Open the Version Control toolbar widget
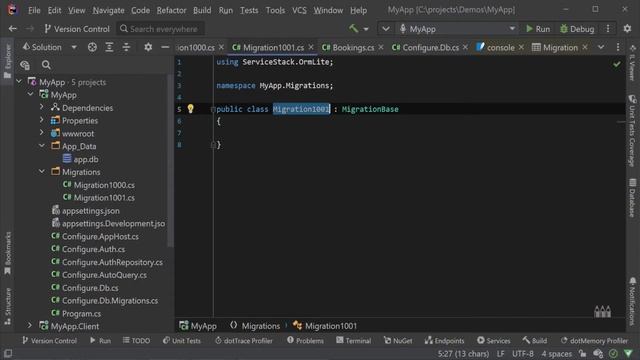The width and height of the screenshot is (640, 360). point(77,29)
